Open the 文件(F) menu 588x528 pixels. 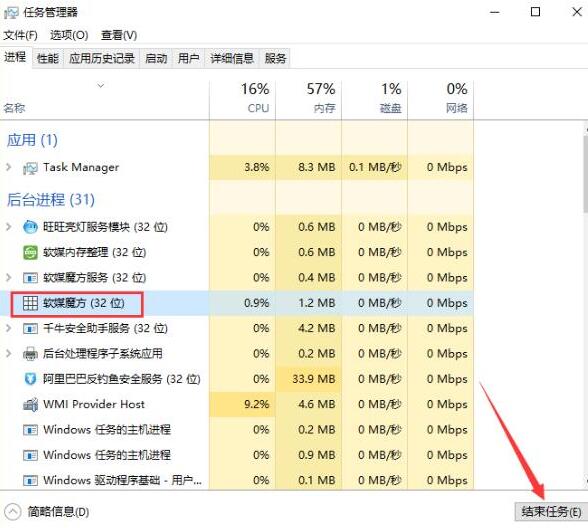21,35
